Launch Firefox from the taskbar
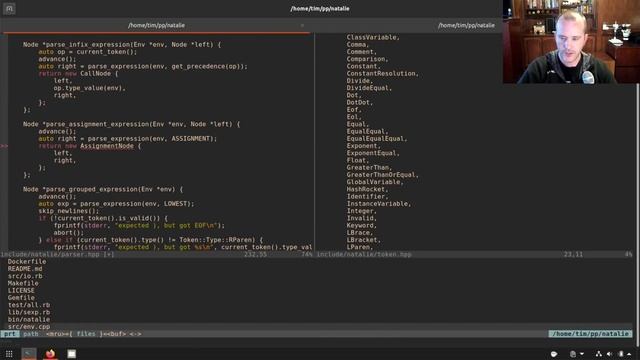This screenshot has height=360, width=640. tap(50, 353)
